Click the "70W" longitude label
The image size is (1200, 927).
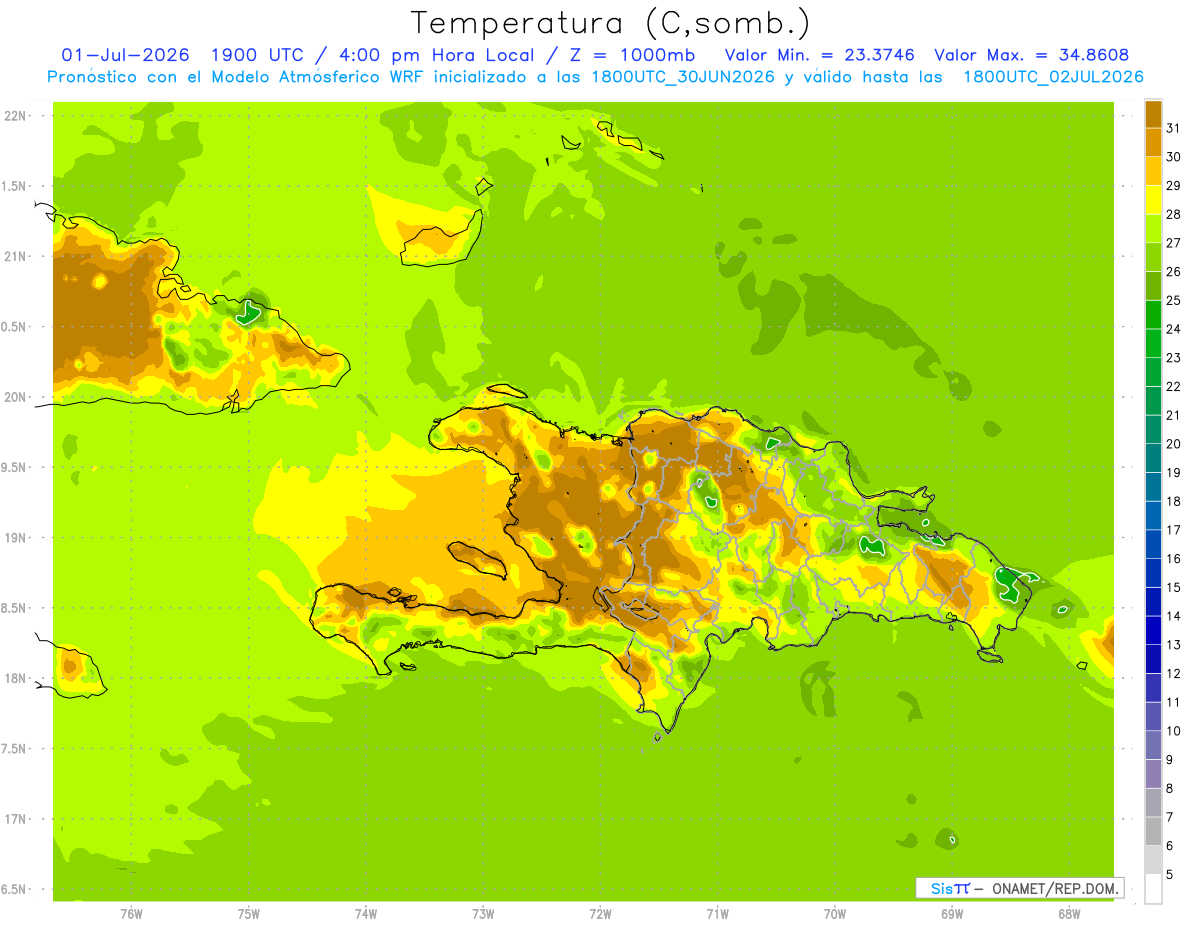pyautogui.click(x=835, y=915)
